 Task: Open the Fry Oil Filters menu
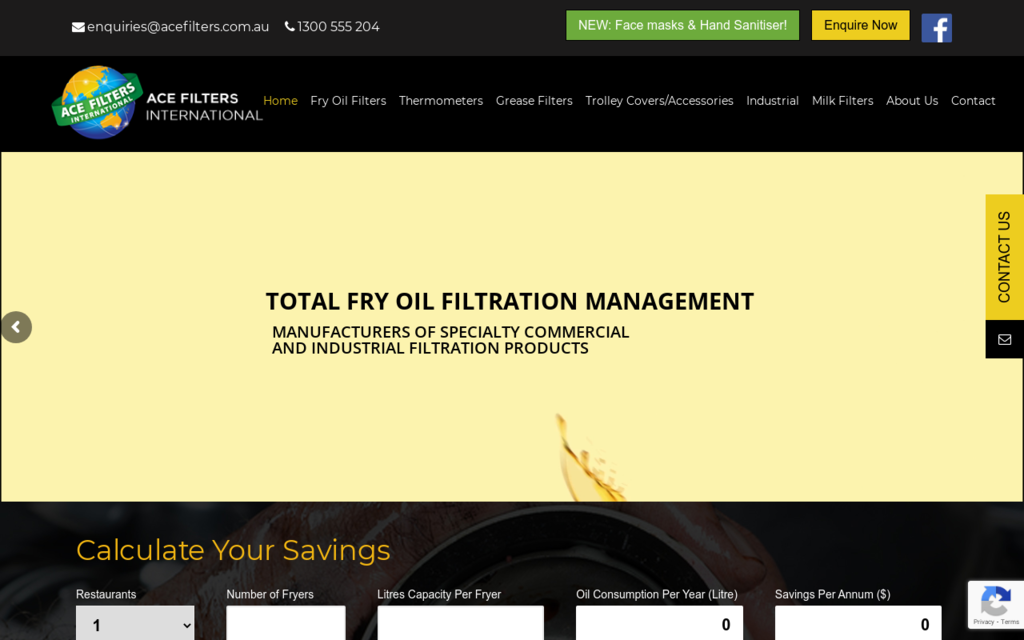click(348, 101)
